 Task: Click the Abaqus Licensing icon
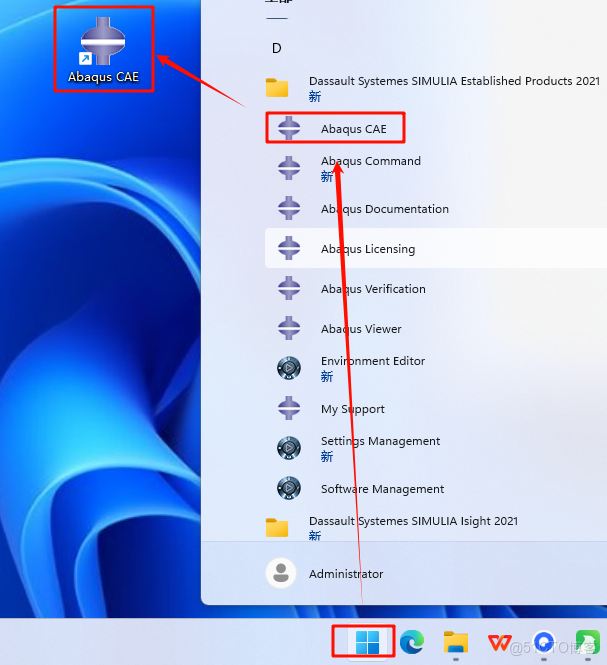tap(289, 248)
